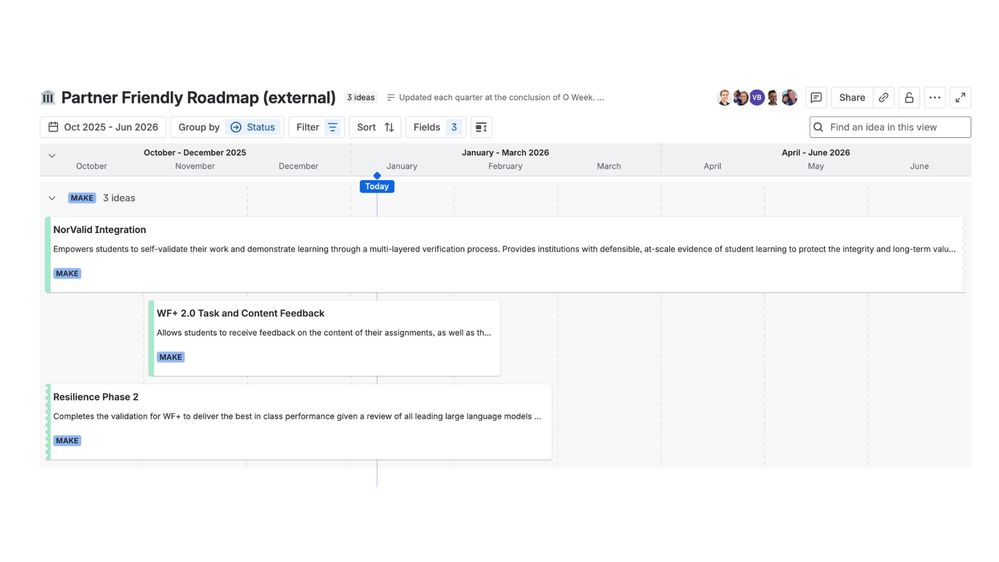
Task: Click the Share button
Action: point(852,97)
